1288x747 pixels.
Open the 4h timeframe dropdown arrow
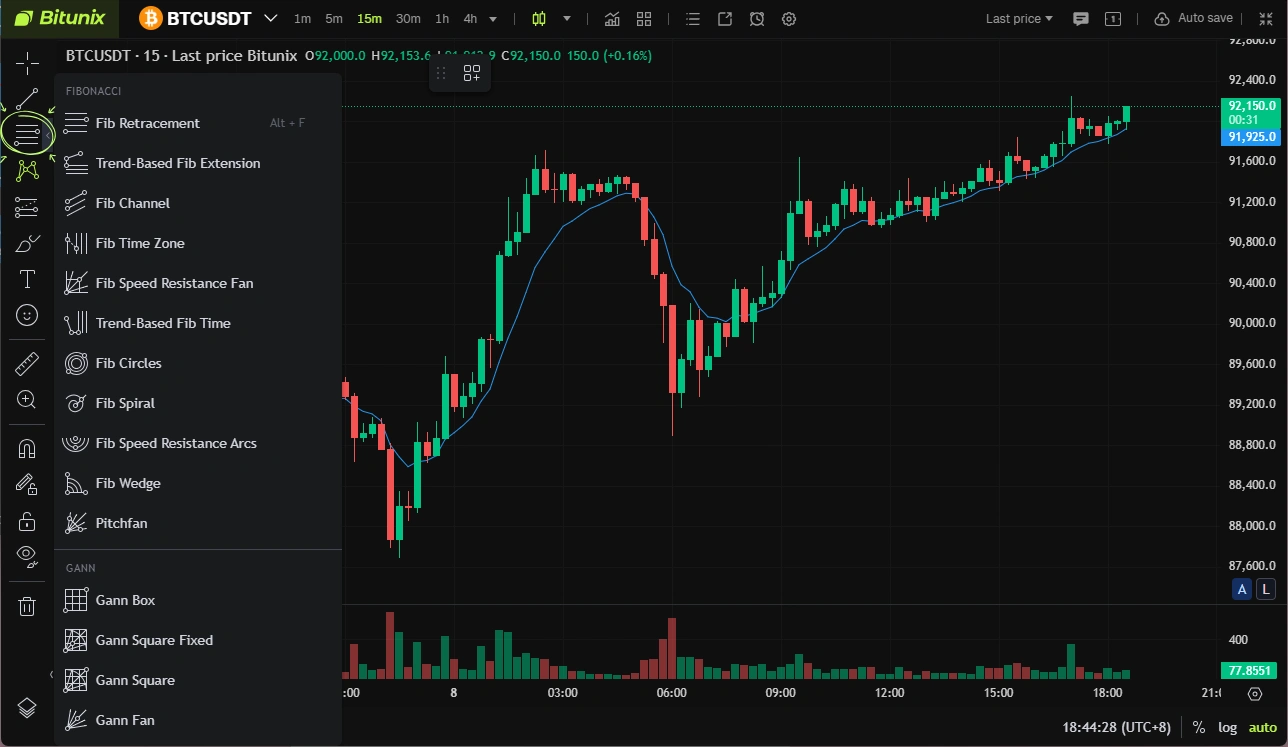pyautogui.click(x=493, y=19)
